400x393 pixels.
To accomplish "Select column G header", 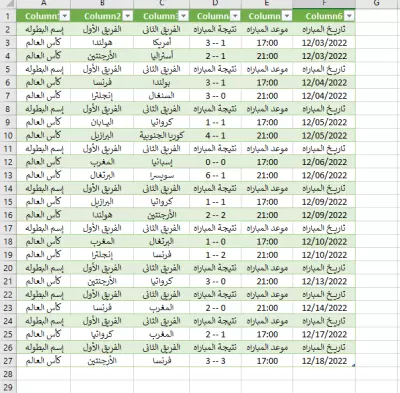I will click(x=377, y=4).
